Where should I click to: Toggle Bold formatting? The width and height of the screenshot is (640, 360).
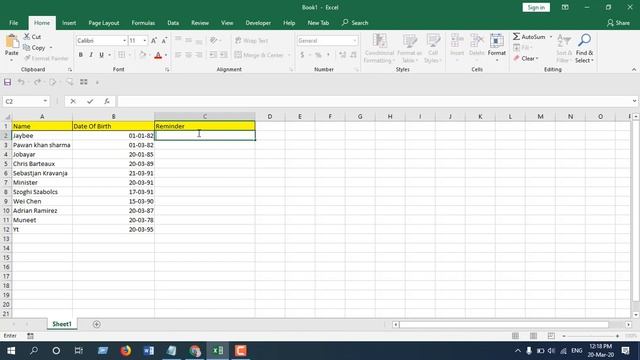click(80, 55)
